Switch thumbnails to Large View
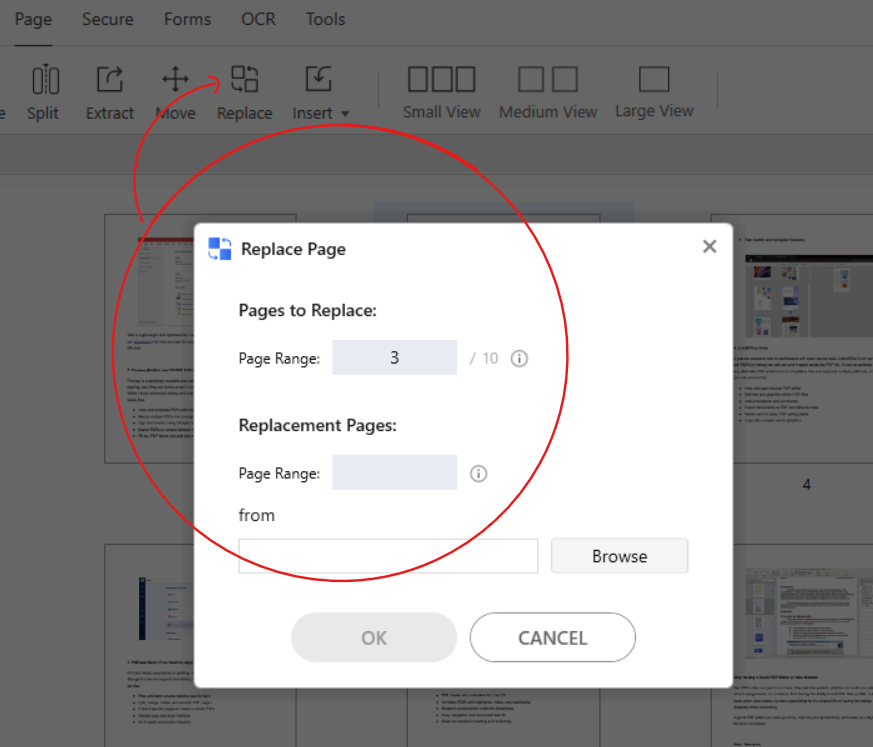The width and height of the screenshot is (873, 747). coord(654,90)
